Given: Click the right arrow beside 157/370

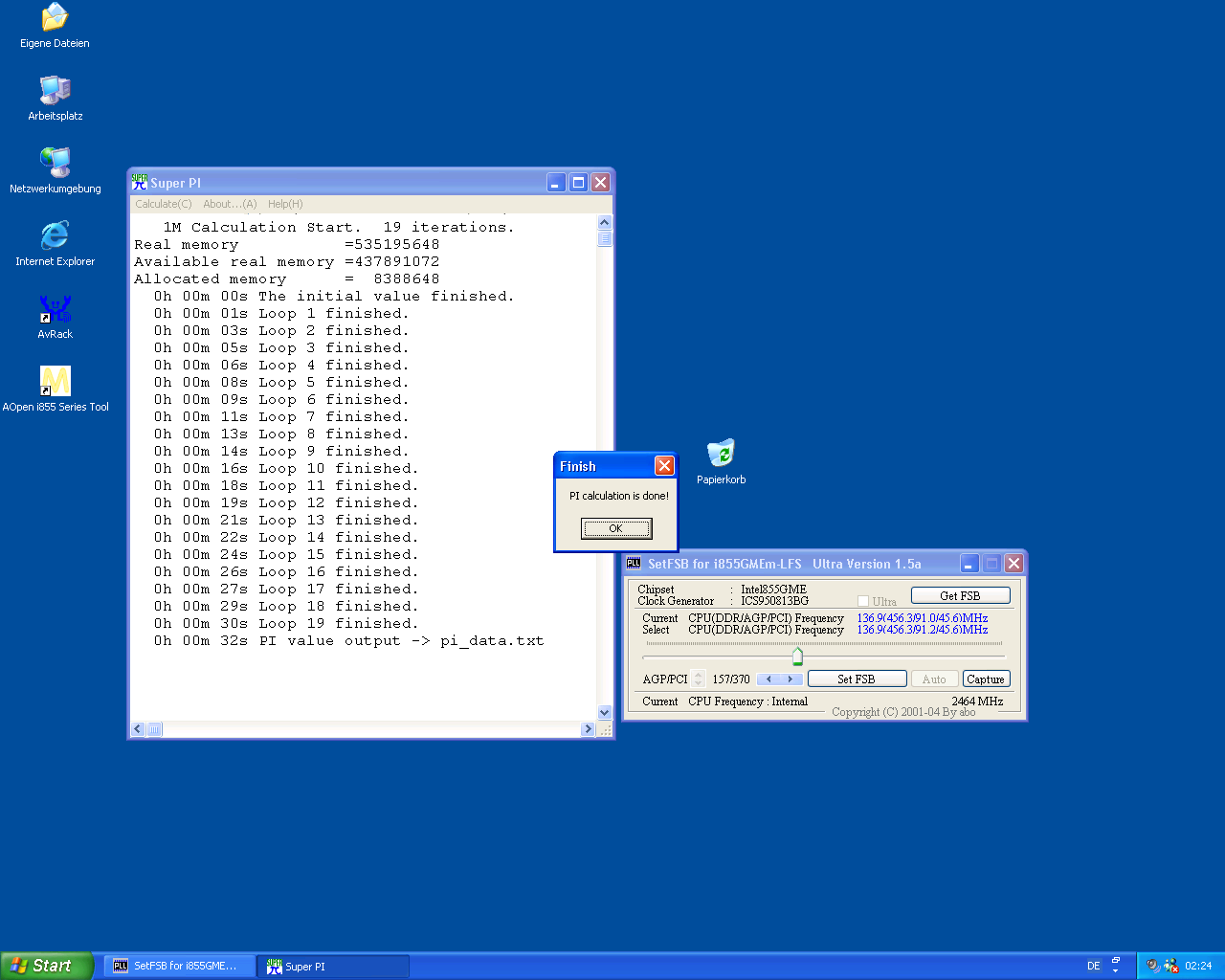Looking at the screenshot, I should tap(790, 679).
